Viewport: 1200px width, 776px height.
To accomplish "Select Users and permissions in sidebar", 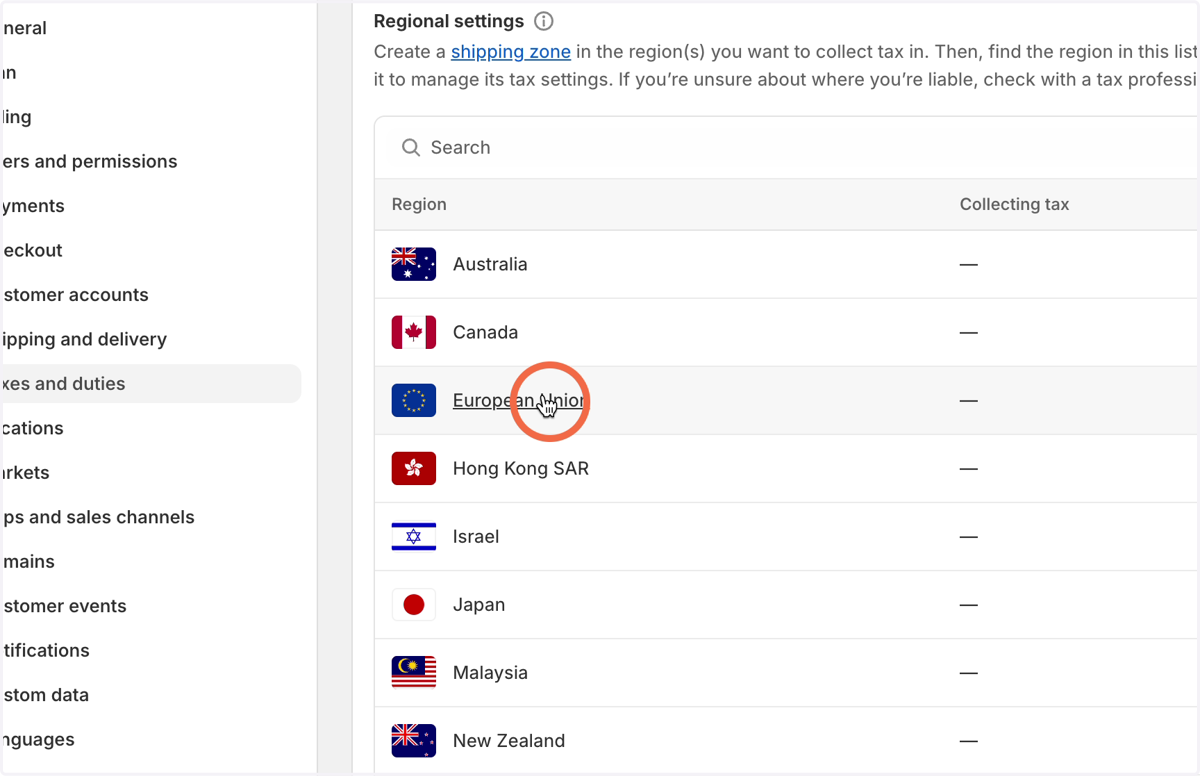I will 88,161.
